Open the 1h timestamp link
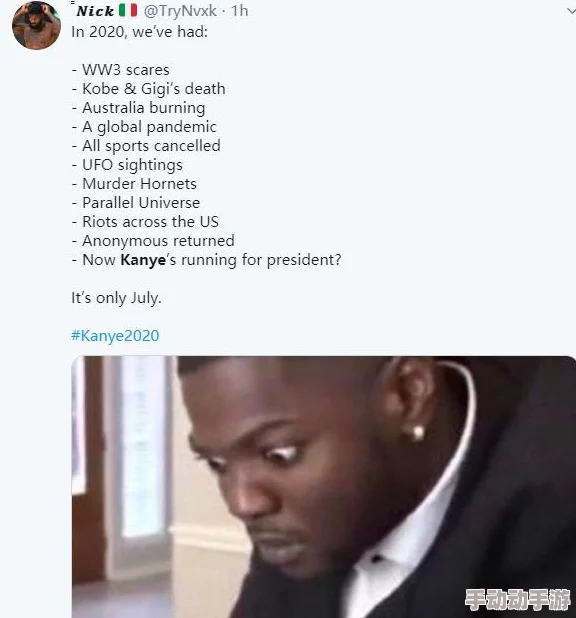576x618 pixels. pos(240,11)
